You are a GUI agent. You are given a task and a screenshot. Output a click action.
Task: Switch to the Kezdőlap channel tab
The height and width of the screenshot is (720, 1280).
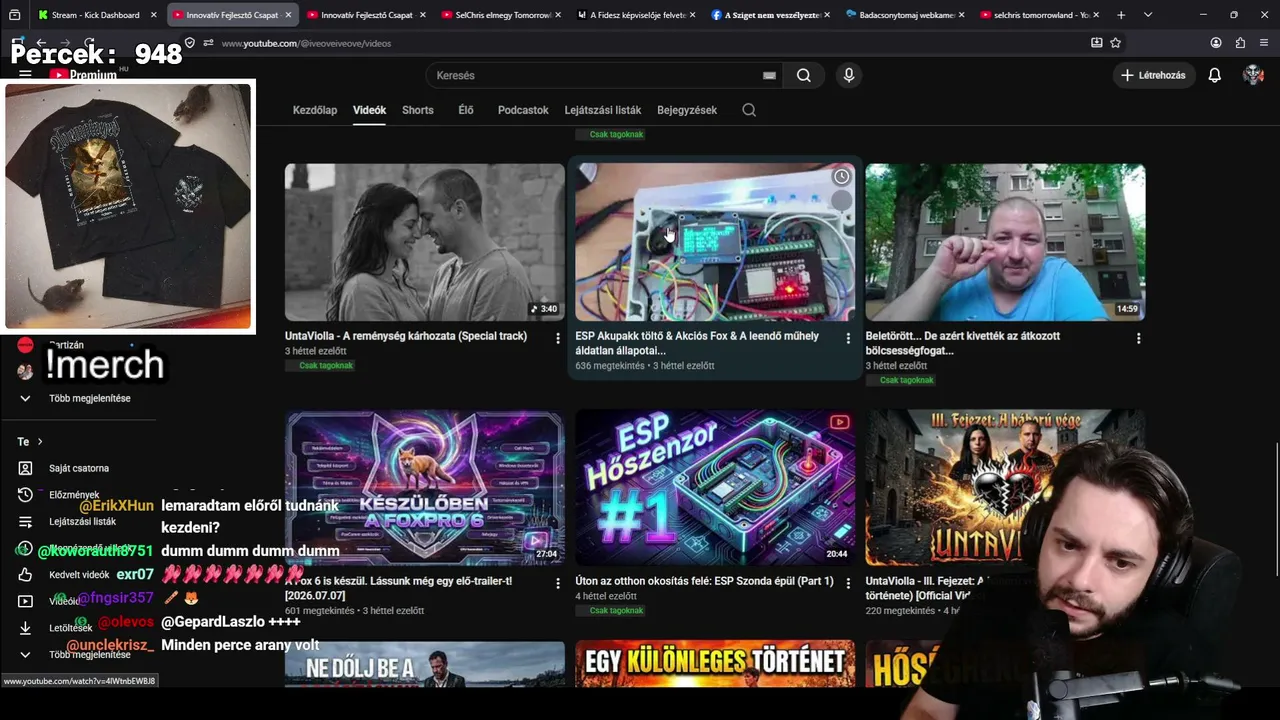(315, 110)
